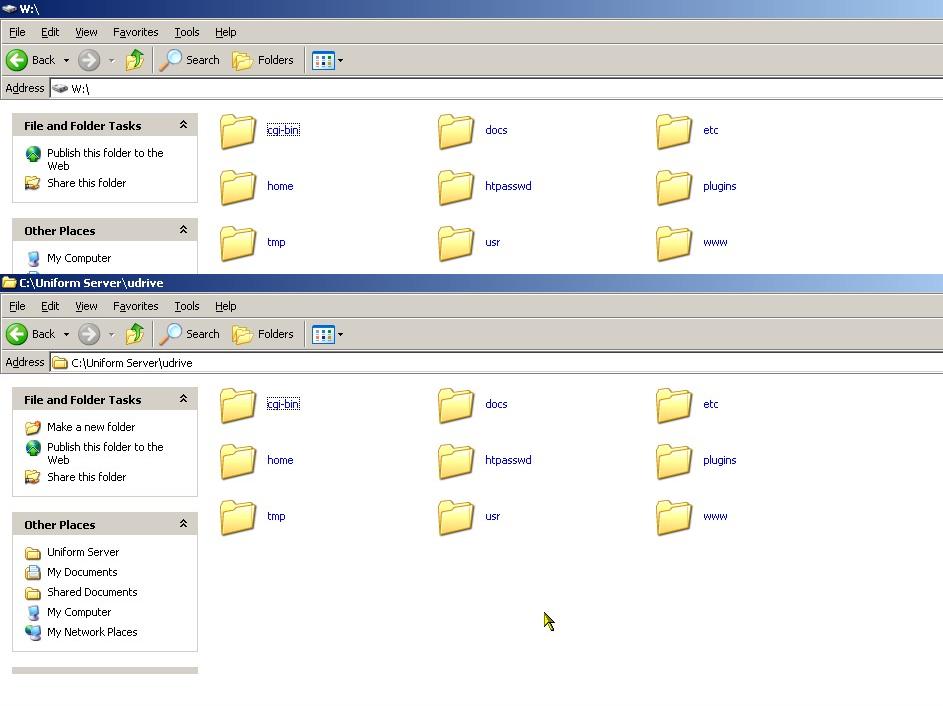Open the File menu in the W:\ window

(17, 32)
